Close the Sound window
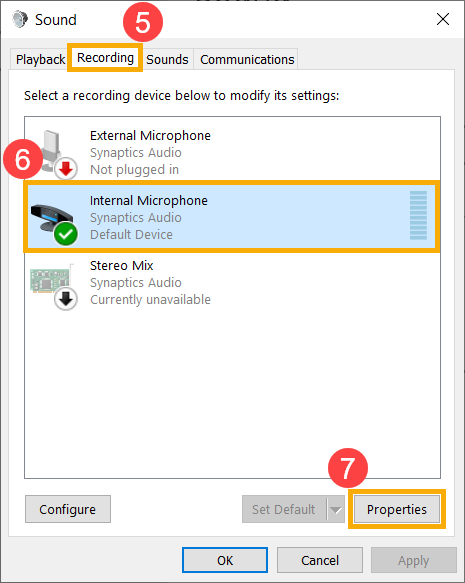The width and height of the screenshot is (465, 583). tap(443, 19)
